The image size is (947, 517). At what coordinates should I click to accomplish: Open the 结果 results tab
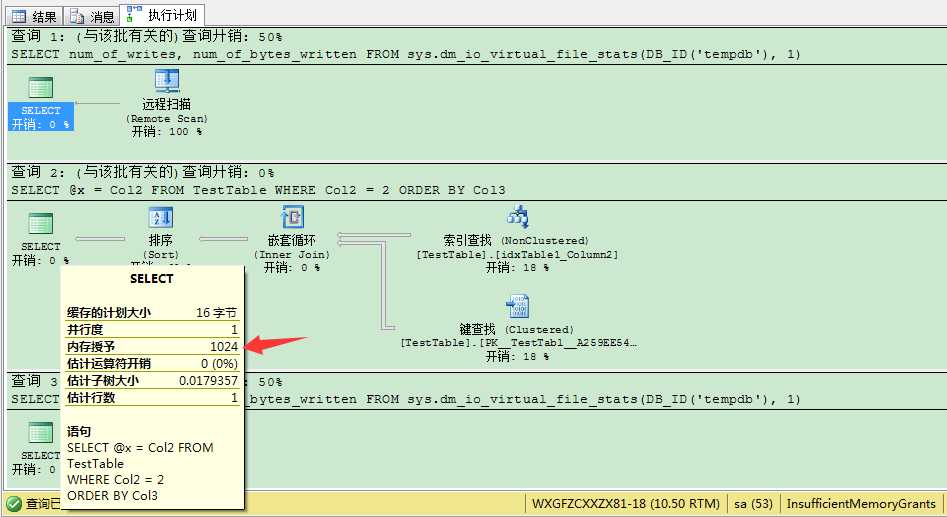[x=34, y=16]
